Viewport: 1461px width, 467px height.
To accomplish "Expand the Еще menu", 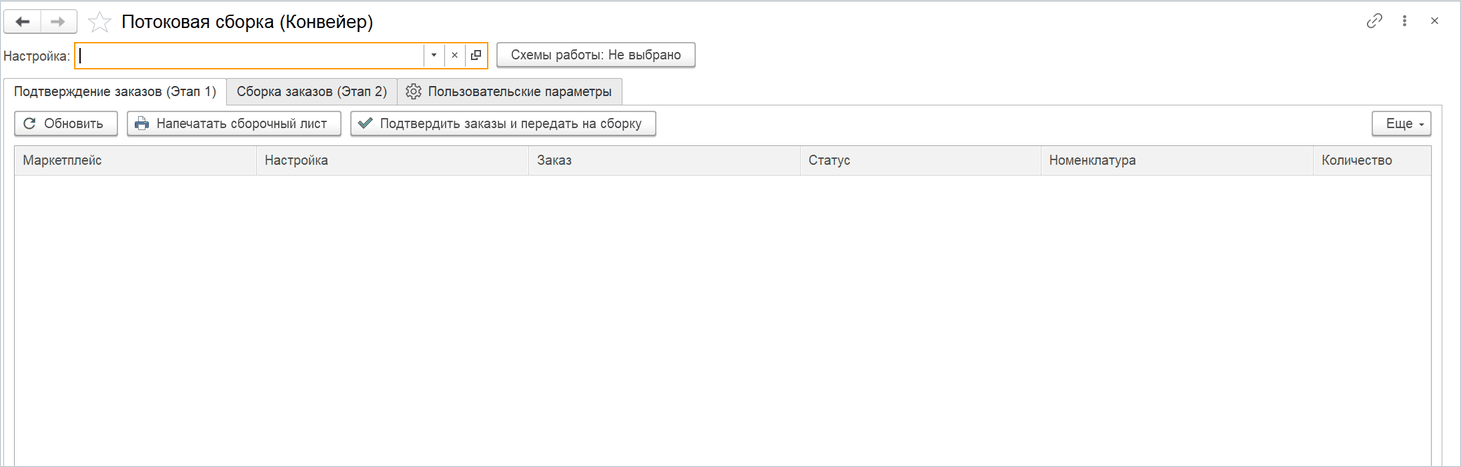I will point(1402,123).
